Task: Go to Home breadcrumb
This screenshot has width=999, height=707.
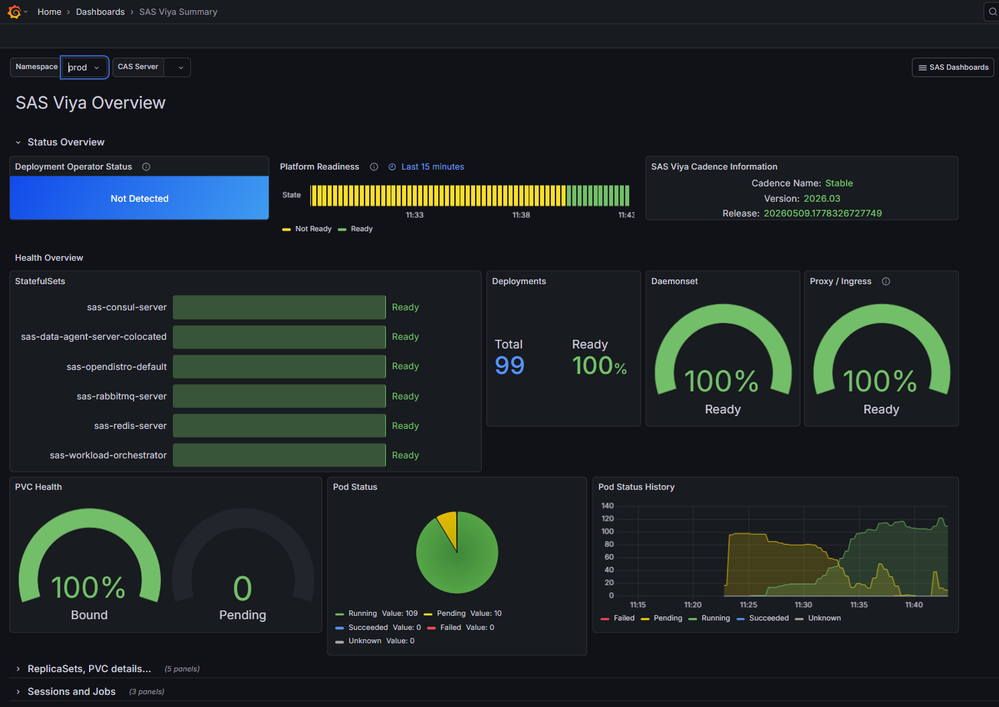Action: [x=49, y=12]
